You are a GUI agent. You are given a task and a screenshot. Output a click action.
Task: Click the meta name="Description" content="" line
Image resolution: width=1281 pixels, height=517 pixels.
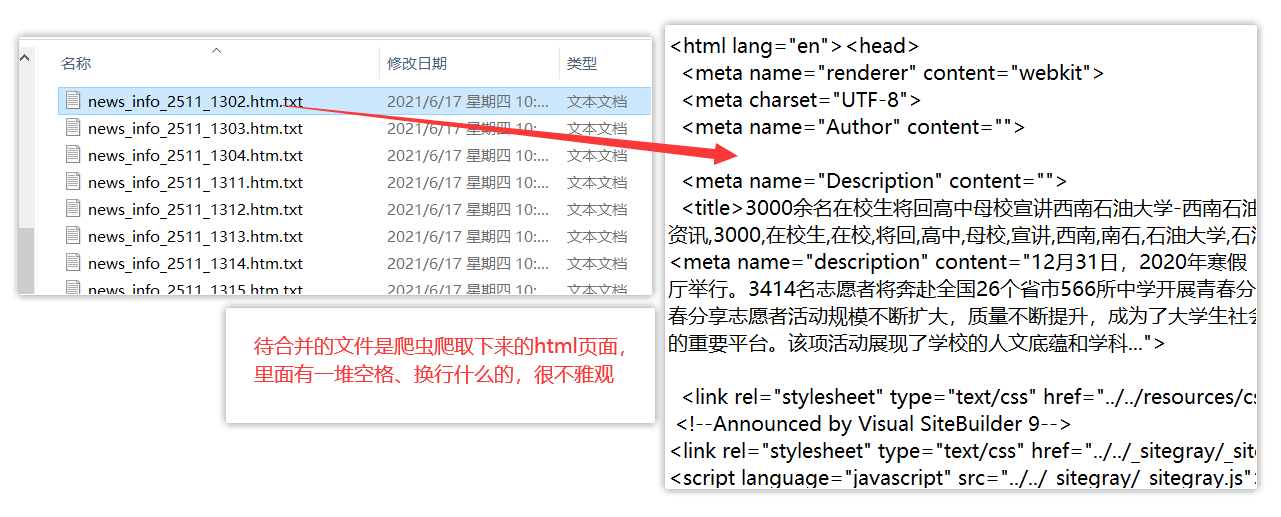(x=875, y=181)
